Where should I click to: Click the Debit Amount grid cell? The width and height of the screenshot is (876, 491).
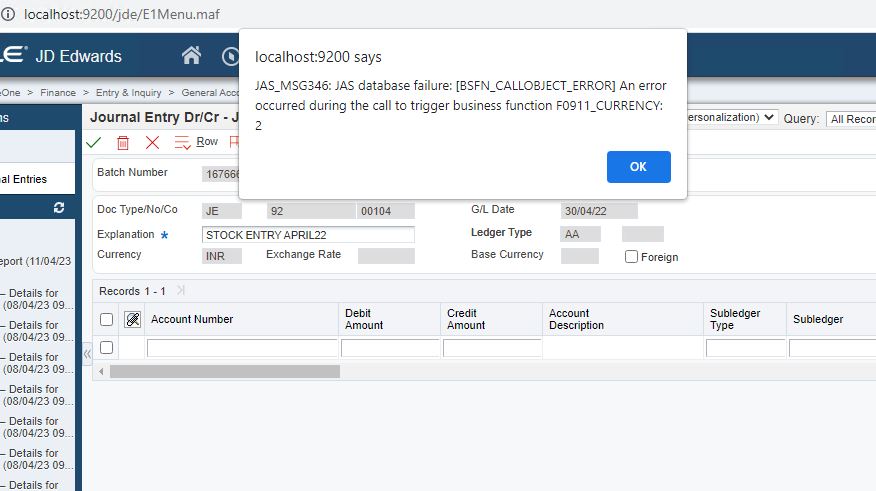click(390, 348)
